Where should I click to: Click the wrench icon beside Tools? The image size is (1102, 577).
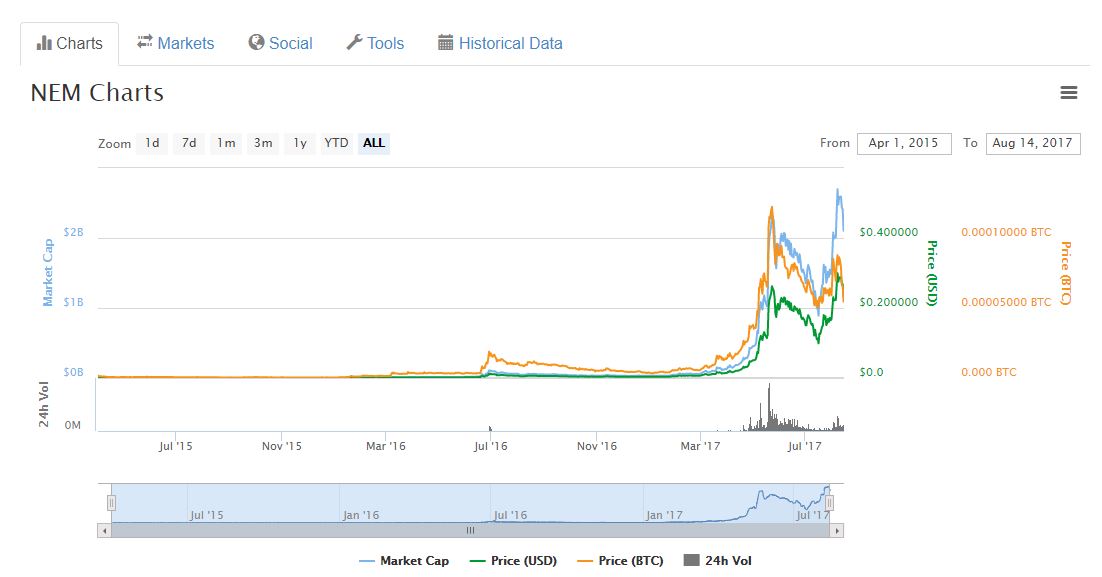[354, 43]
